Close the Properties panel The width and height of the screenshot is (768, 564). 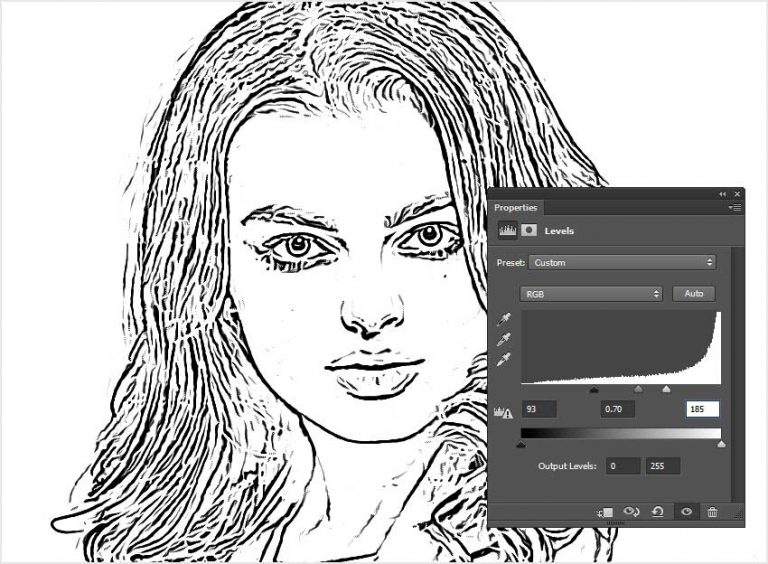pyautogui.click(x=737, y=194)
